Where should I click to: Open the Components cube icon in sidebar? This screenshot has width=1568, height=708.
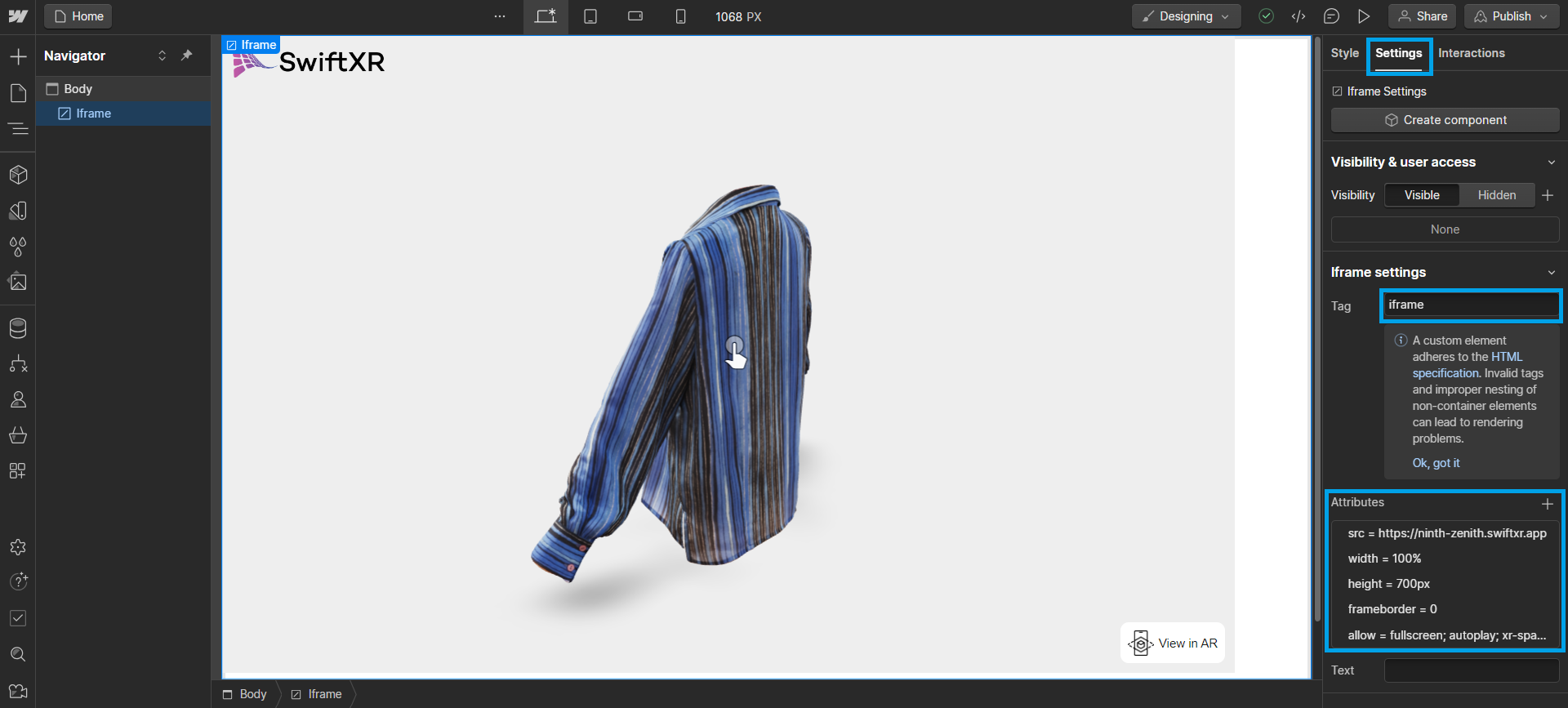click(18, 175)
